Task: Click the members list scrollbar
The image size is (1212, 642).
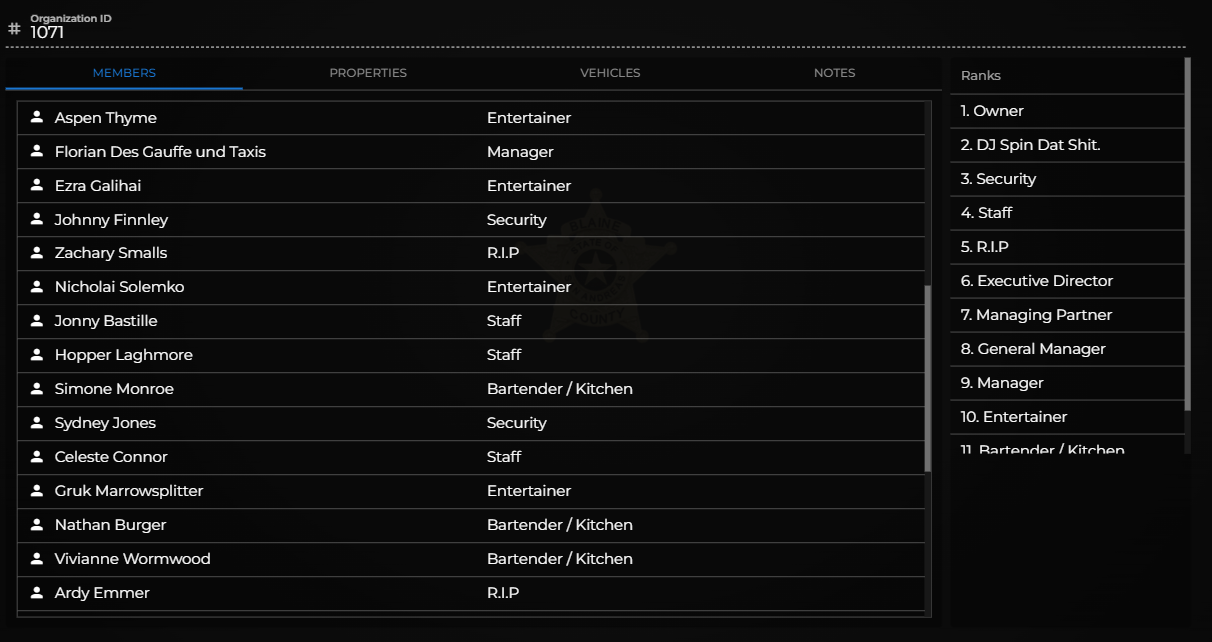Action: coord(928,378)
